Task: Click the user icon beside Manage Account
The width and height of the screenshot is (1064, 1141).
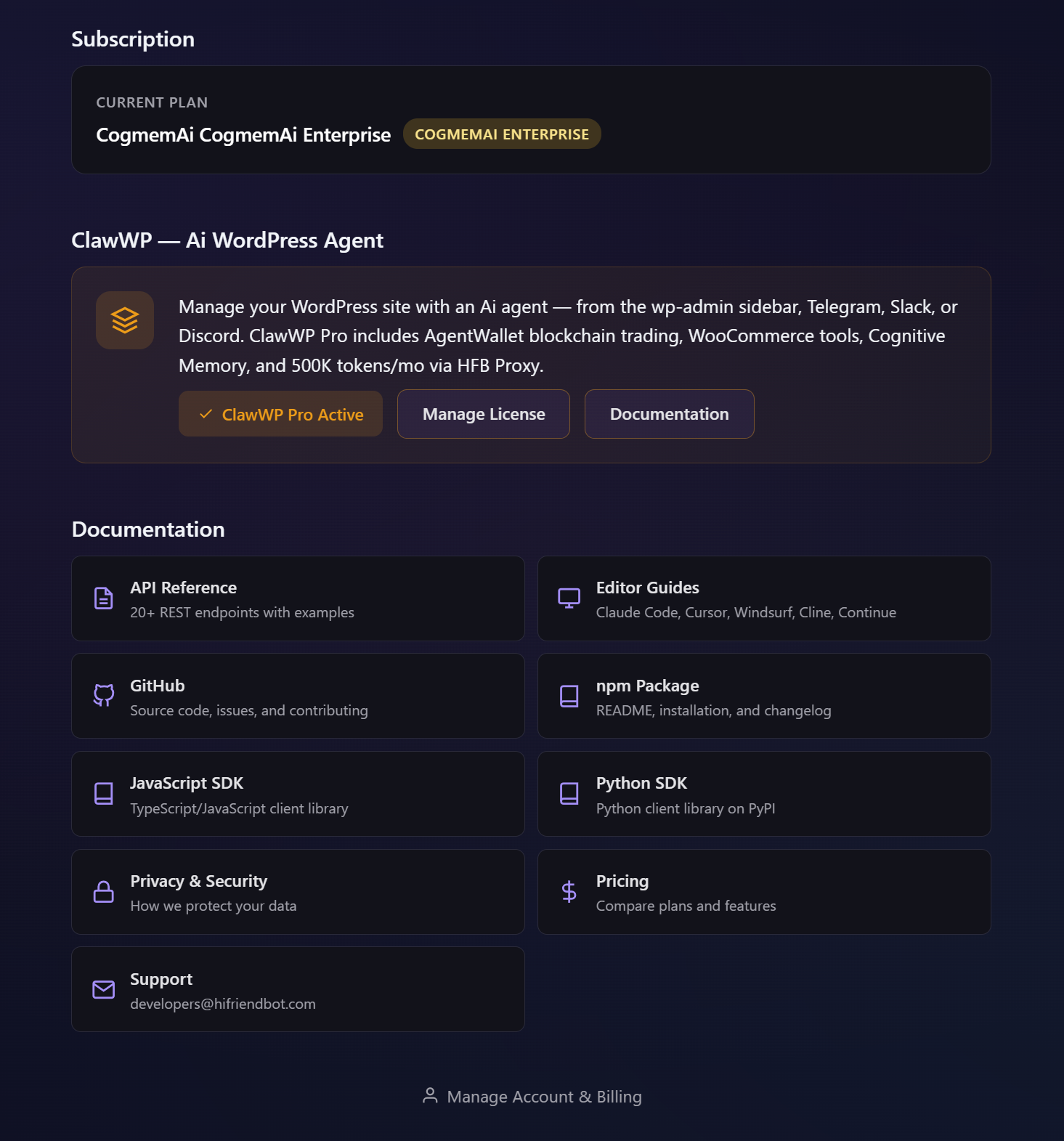Action: [430, 1096]
